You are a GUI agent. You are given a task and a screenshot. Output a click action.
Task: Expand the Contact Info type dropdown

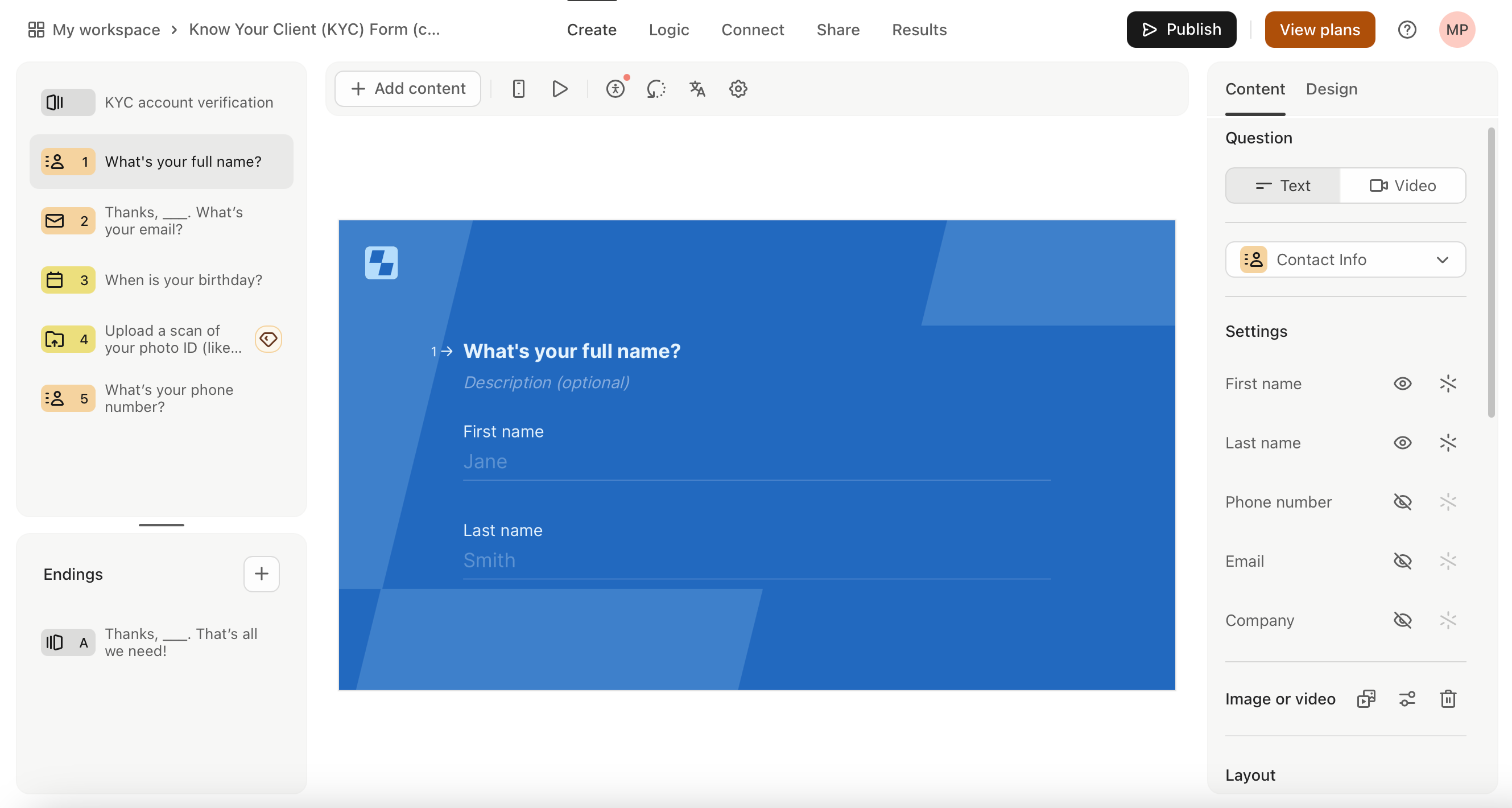click(x=1345, y=259)
